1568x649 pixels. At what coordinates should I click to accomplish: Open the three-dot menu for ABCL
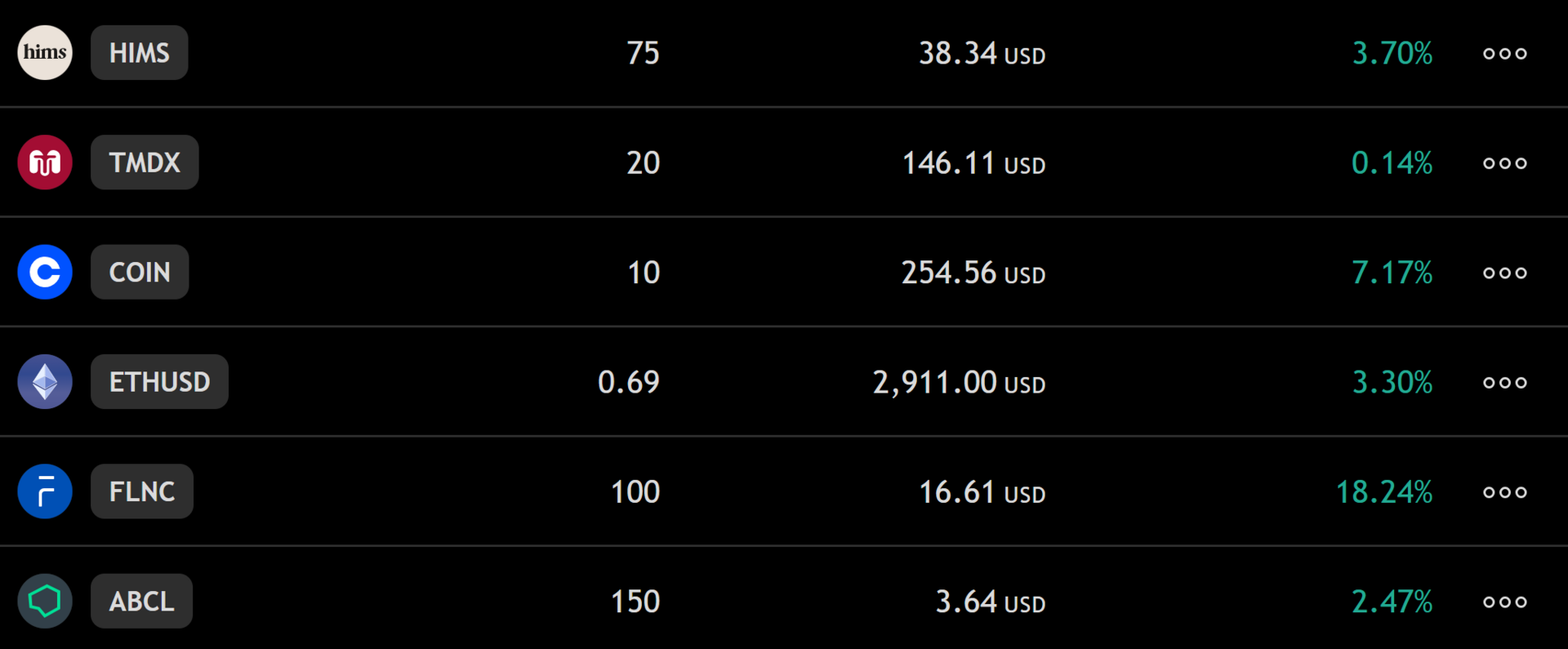(1504, 601)
